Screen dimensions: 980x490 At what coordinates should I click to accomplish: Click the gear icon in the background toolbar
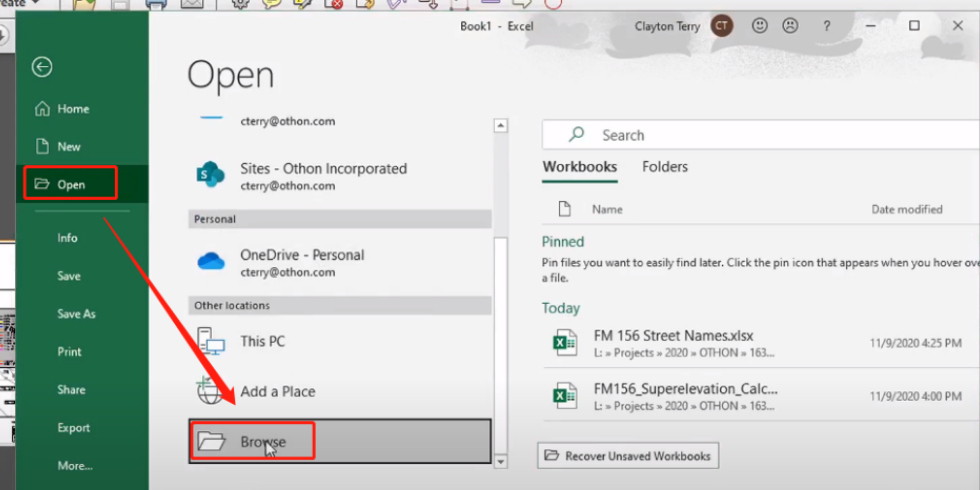point(240,4)
